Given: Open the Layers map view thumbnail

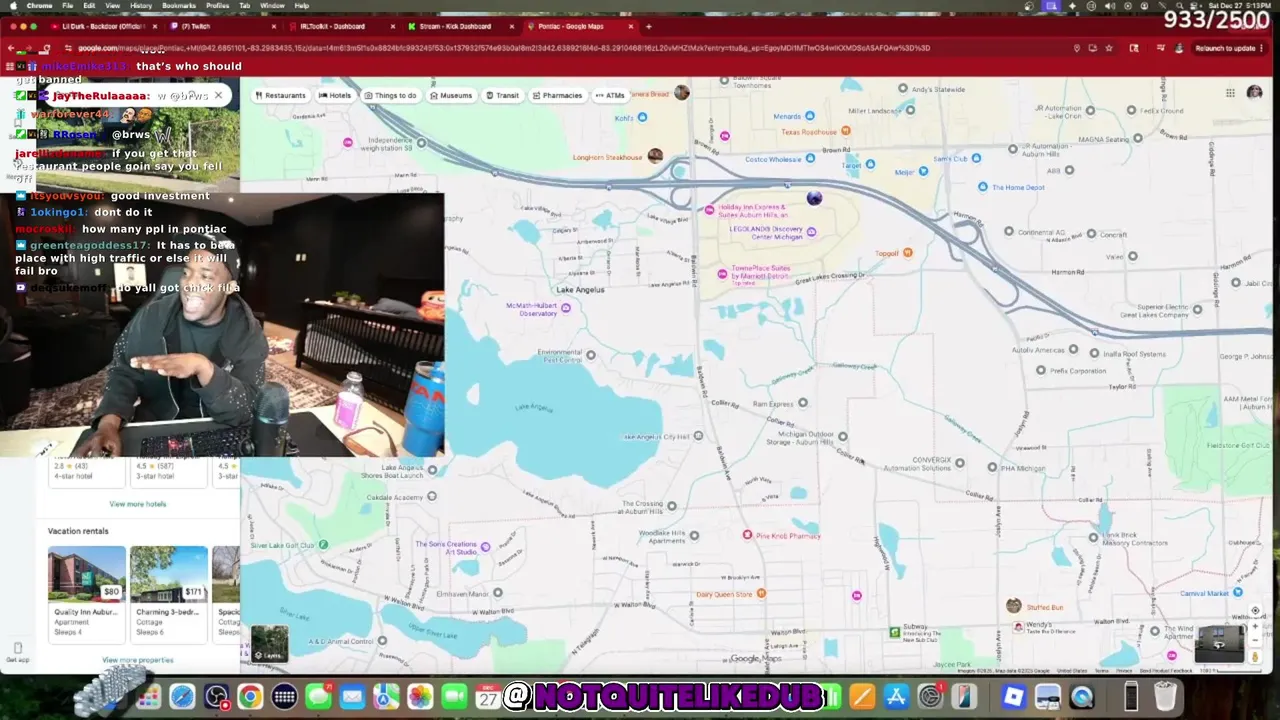Looking at the screenshot, I should point(269,643).
